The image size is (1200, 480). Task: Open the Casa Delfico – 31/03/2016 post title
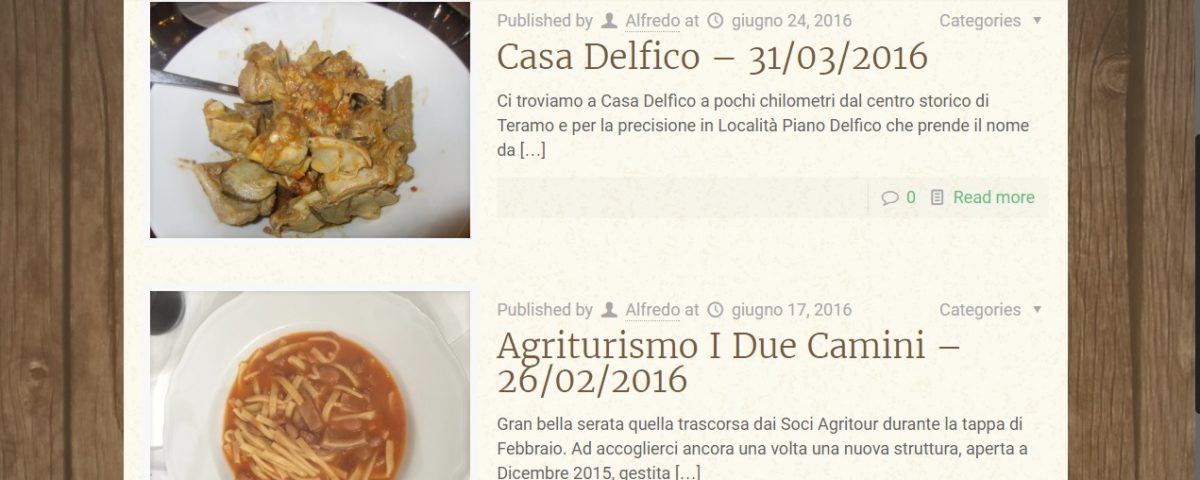[712, 57]
